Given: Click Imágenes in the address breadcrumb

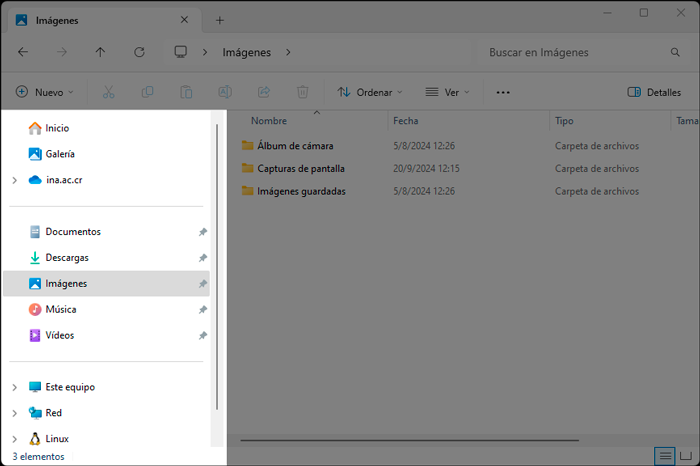Looking at the screenshot, I should coord(246,52).
